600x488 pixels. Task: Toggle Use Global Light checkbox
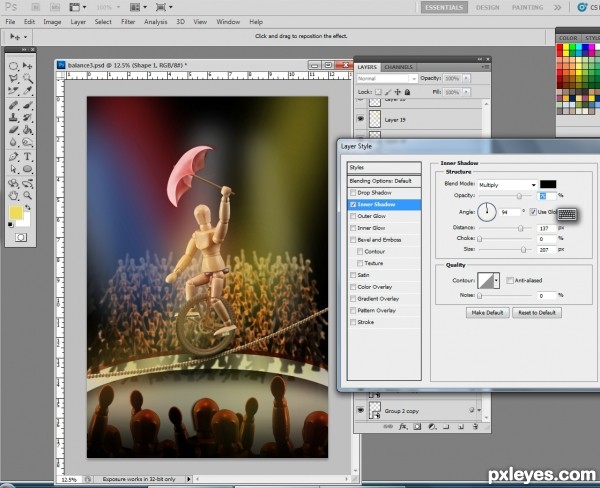[x=533, y=212]
